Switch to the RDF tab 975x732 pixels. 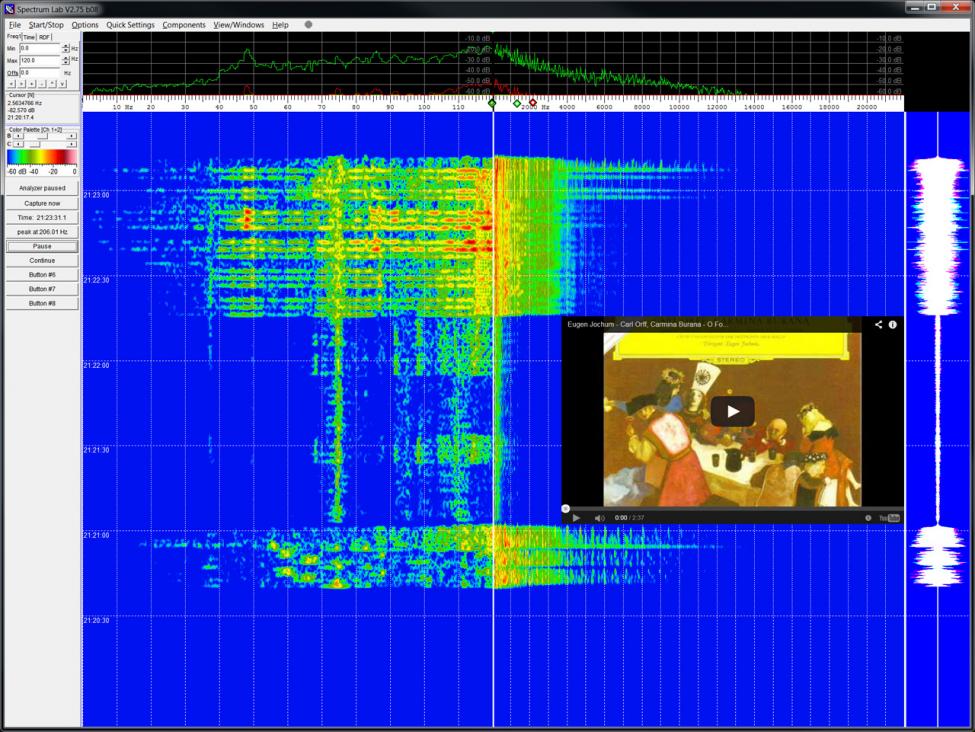tap(45, 37)
